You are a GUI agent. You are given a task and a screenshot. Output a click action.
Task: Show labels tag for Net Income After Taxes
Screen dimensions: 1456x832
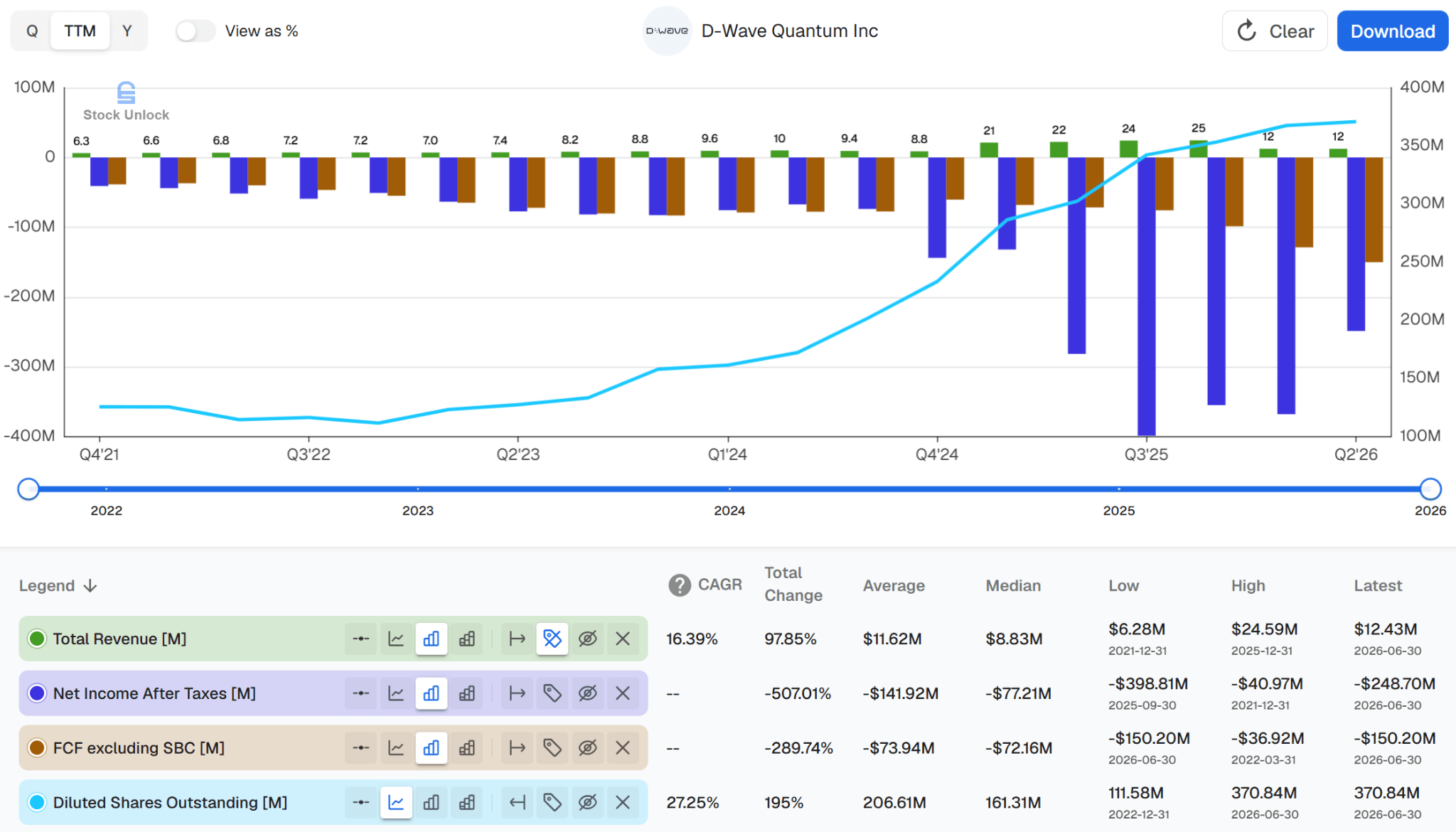point(552,693)
